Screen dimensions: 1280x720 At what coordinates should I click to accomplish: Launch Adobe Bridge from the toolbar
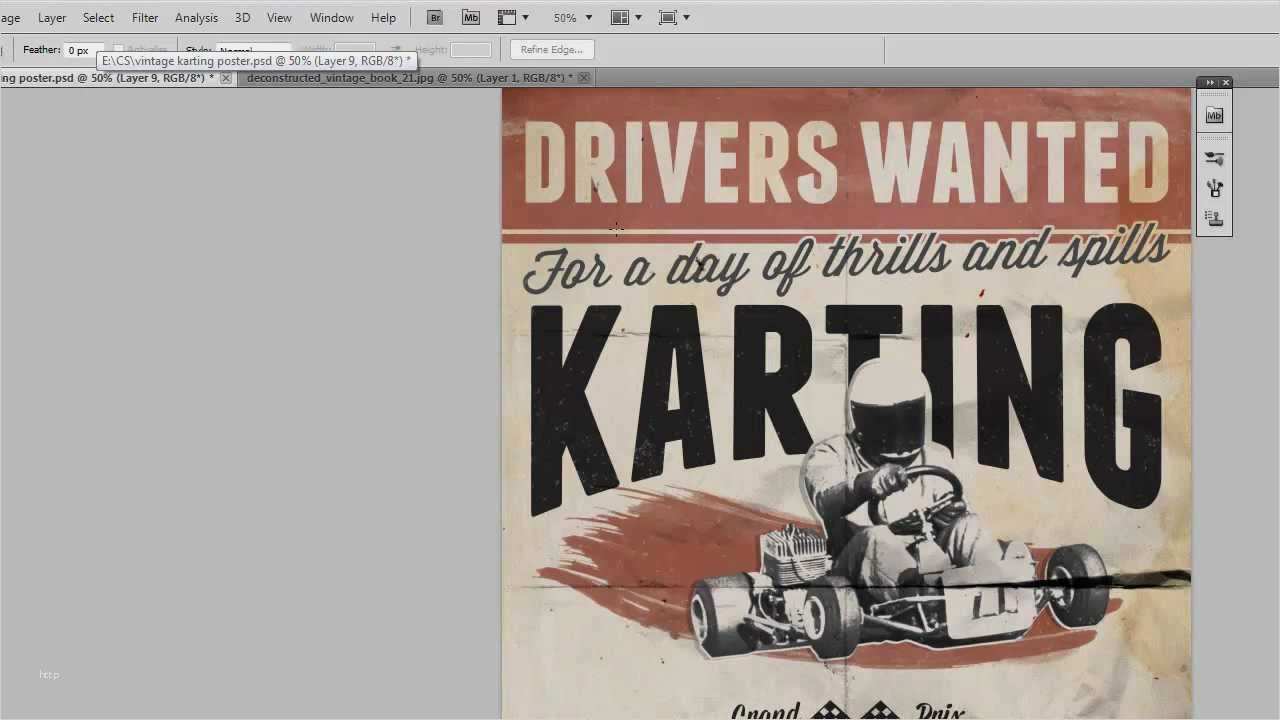(435, 17)
